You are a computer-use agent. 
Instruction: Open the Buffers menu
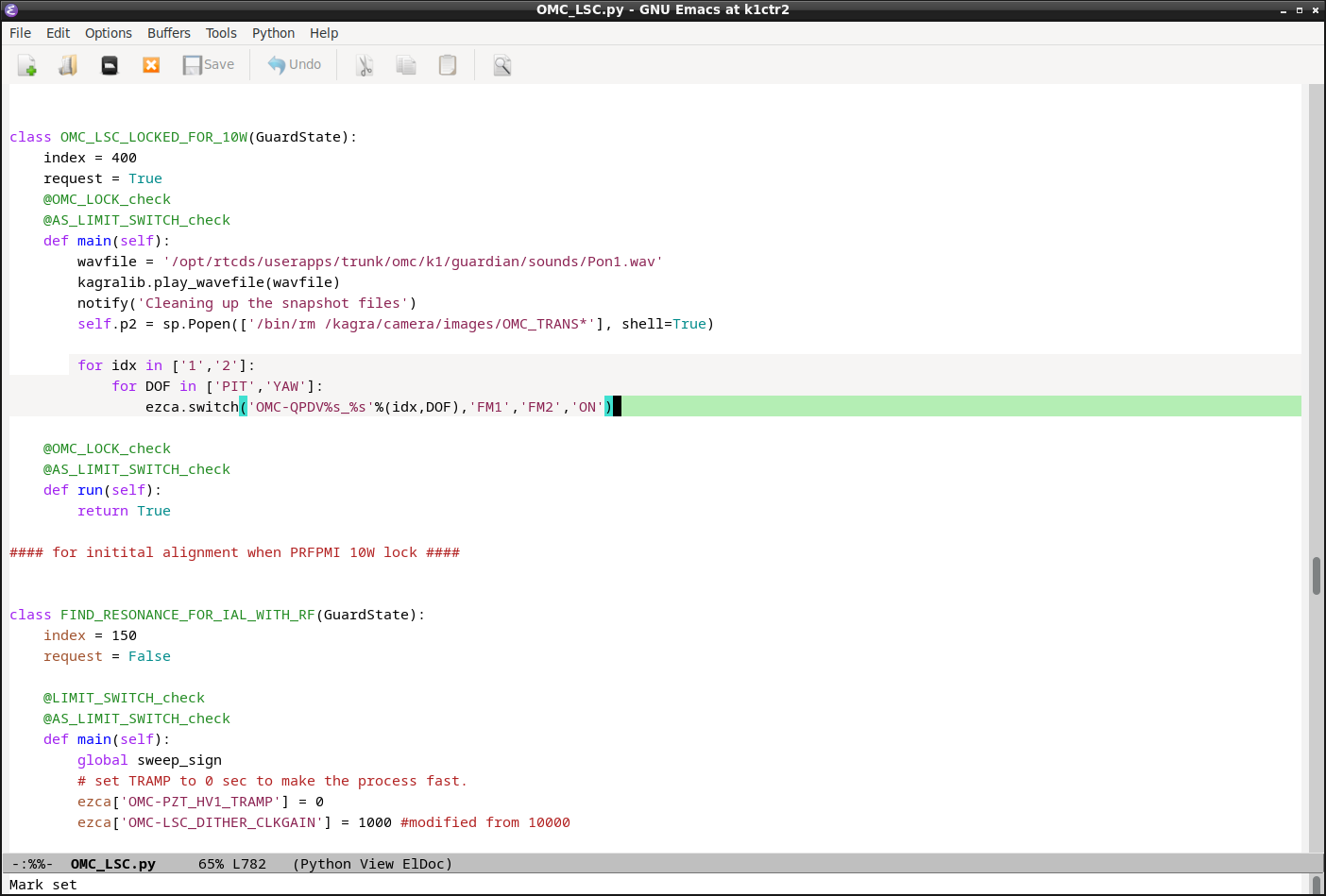point(169,33)
